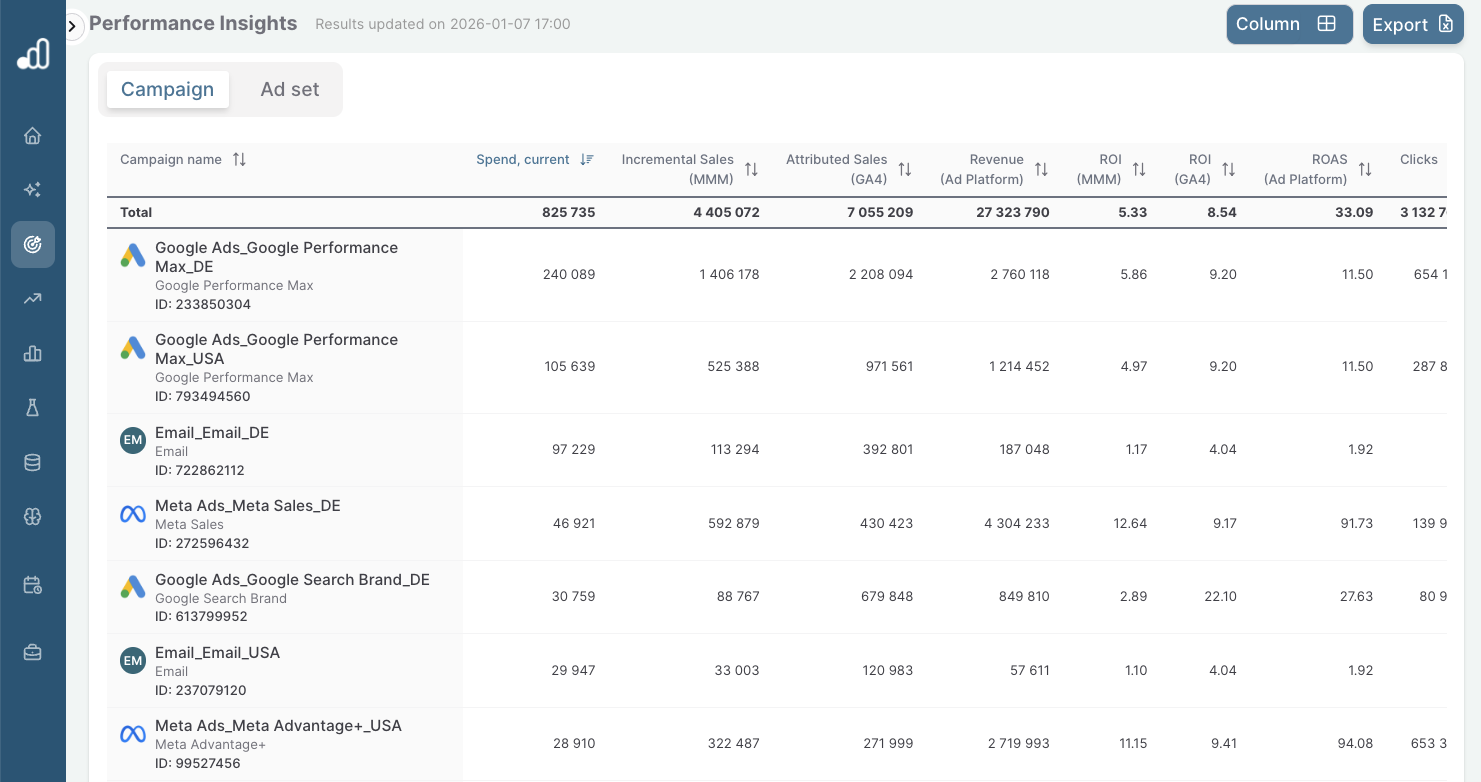Open the briefcase icon in sidebar
Viewport: 1481px width, 782px height.
(32, 652)
